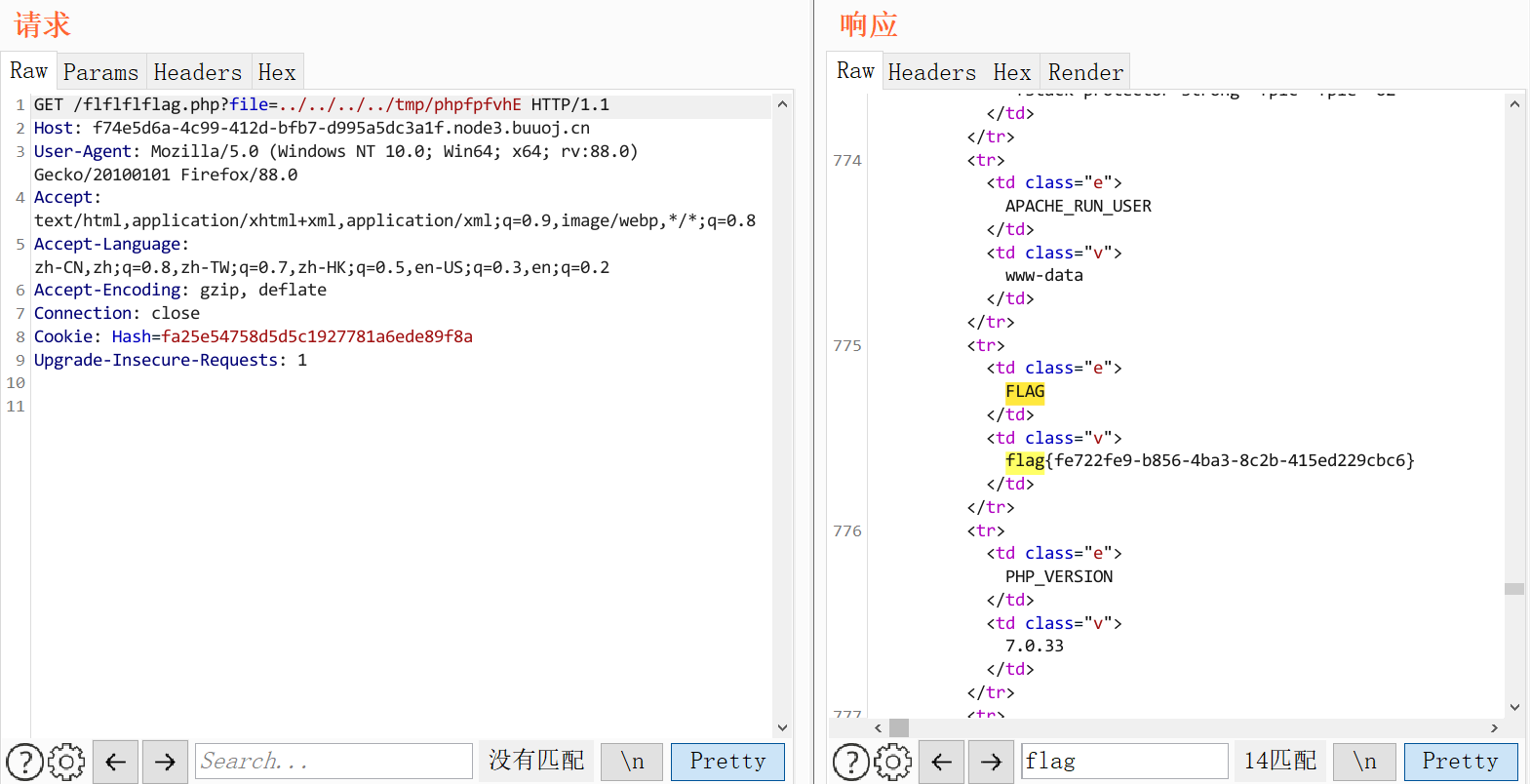Select Raw tab in request panel

coord(28,71)
